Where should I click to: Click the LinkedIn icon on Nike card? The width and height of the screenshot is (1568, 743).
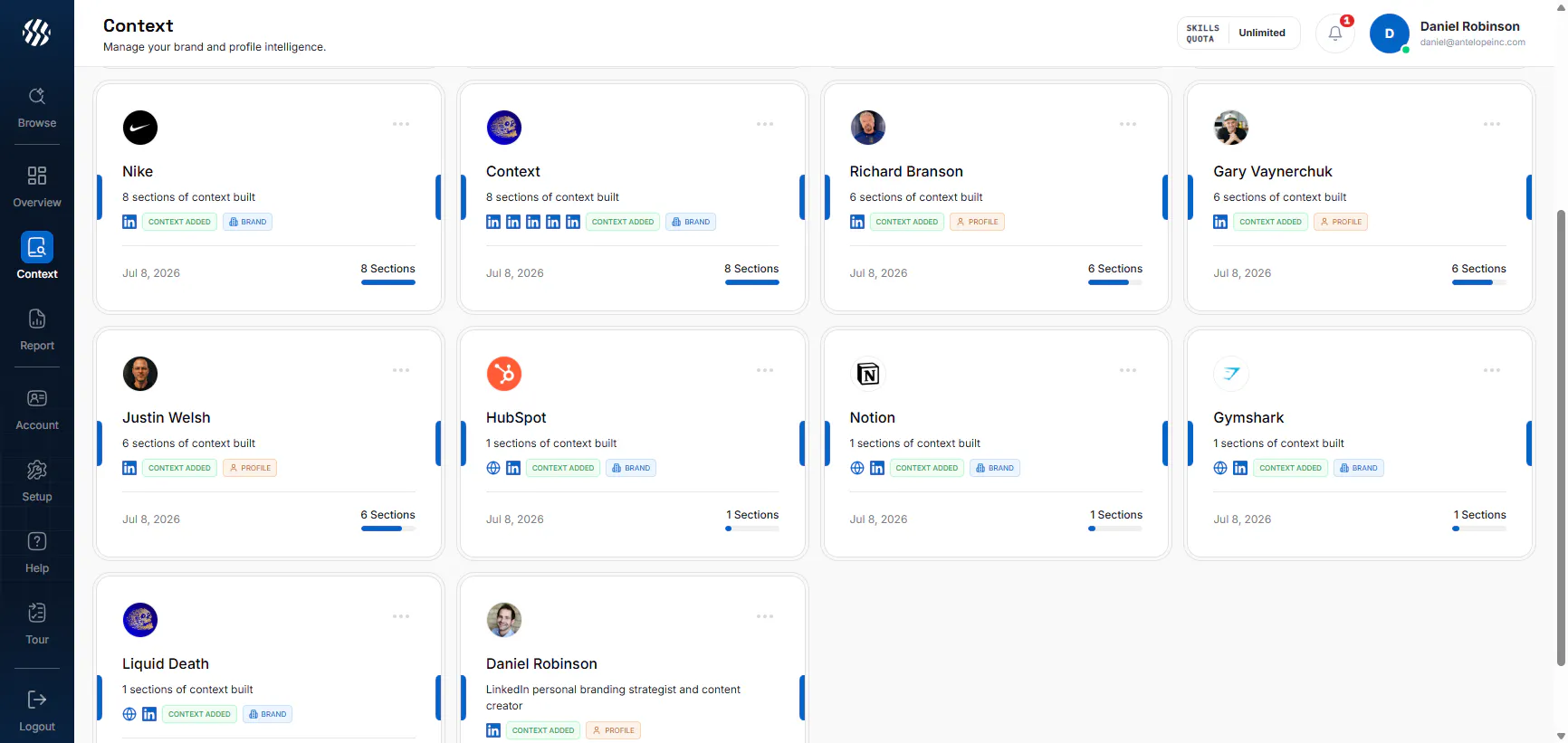[x=129, y=222]
